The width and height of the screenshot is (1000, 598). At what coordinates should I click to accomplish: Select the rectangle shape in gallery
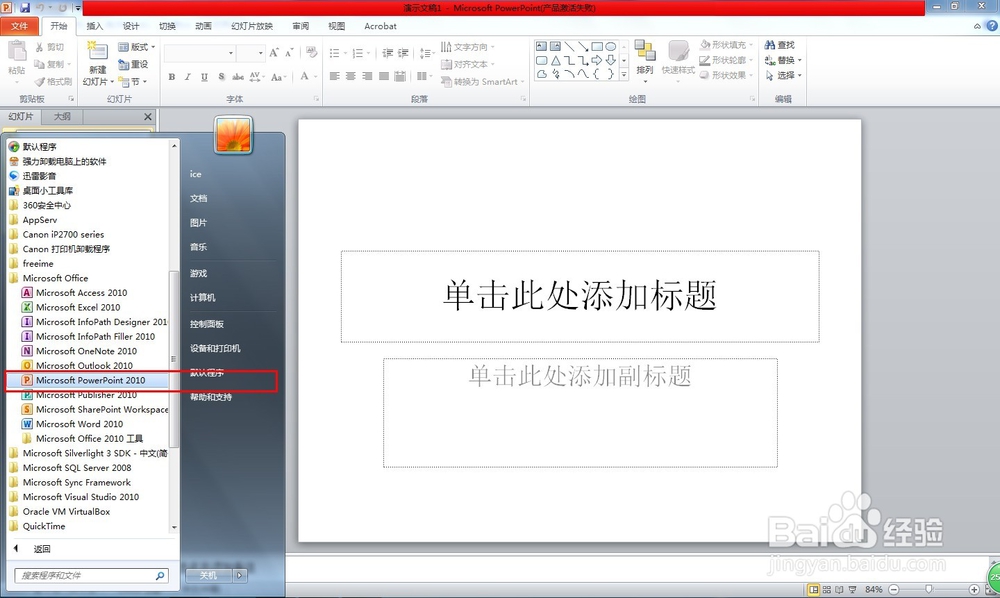pyautogui.click(x=597, y=47)
